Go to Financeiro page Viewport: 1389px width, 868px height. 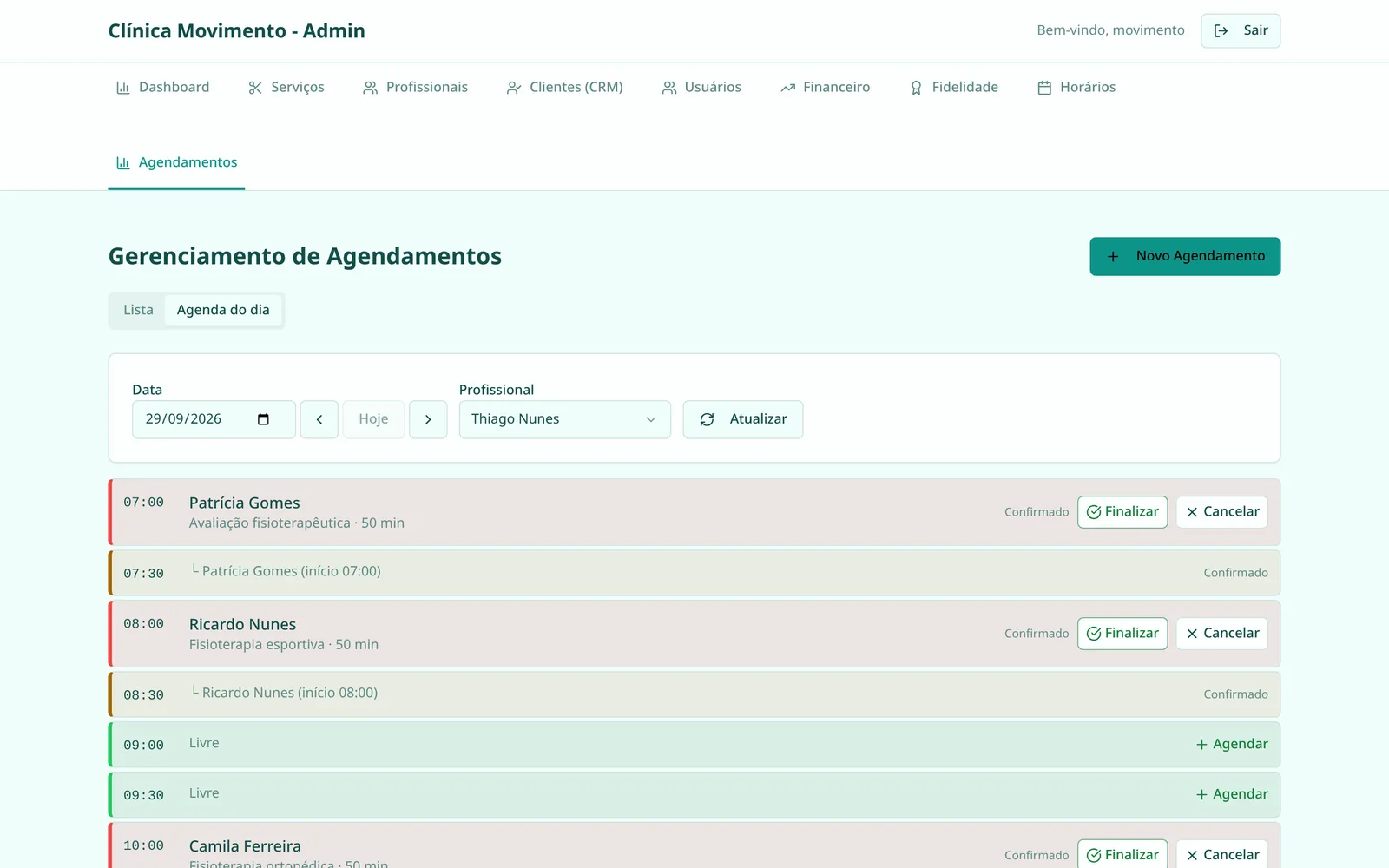[825, 88]
